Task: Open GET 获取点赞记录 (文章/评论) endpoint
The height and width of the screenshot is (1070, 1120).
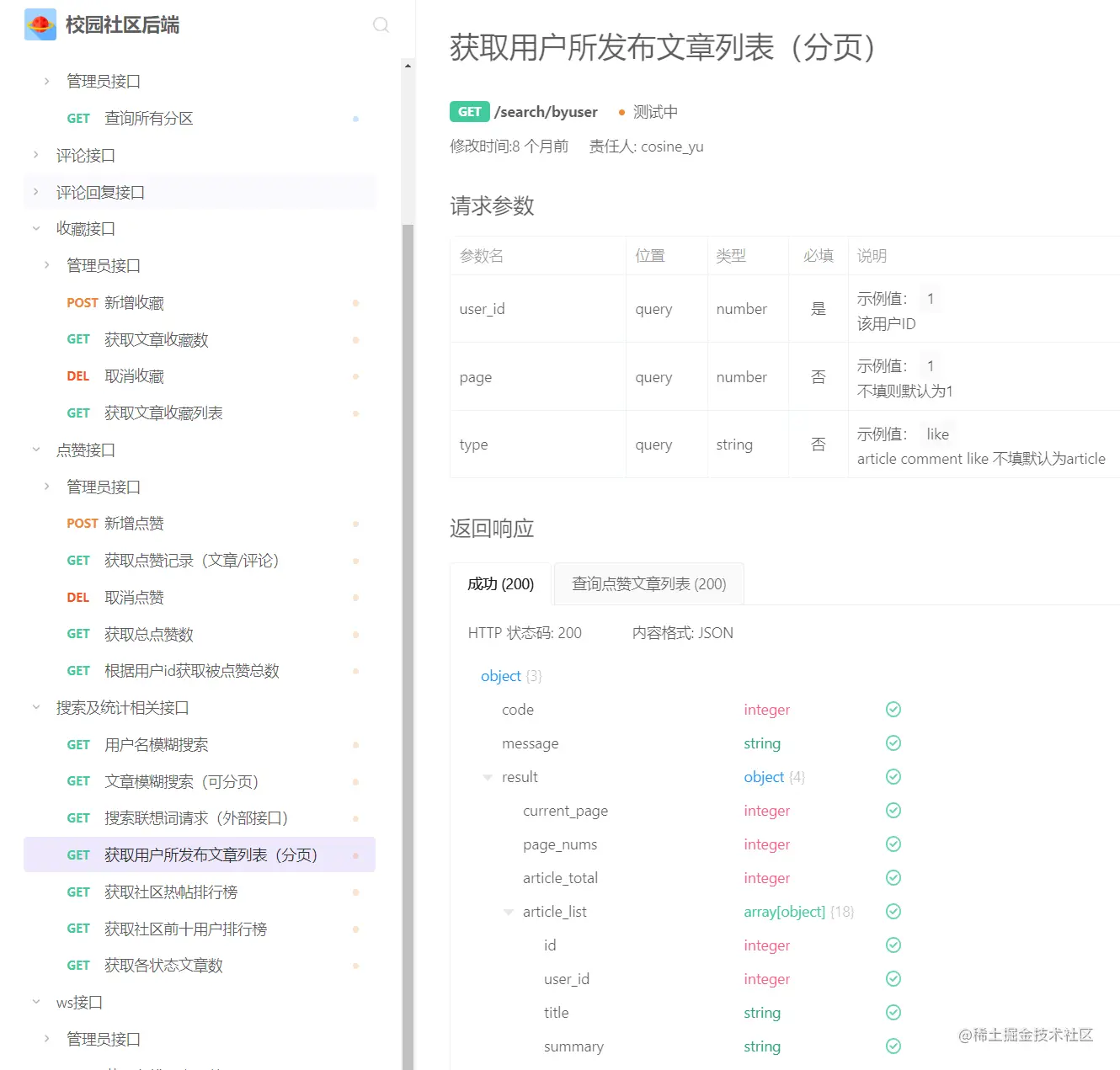Action: tap(200, 561)
